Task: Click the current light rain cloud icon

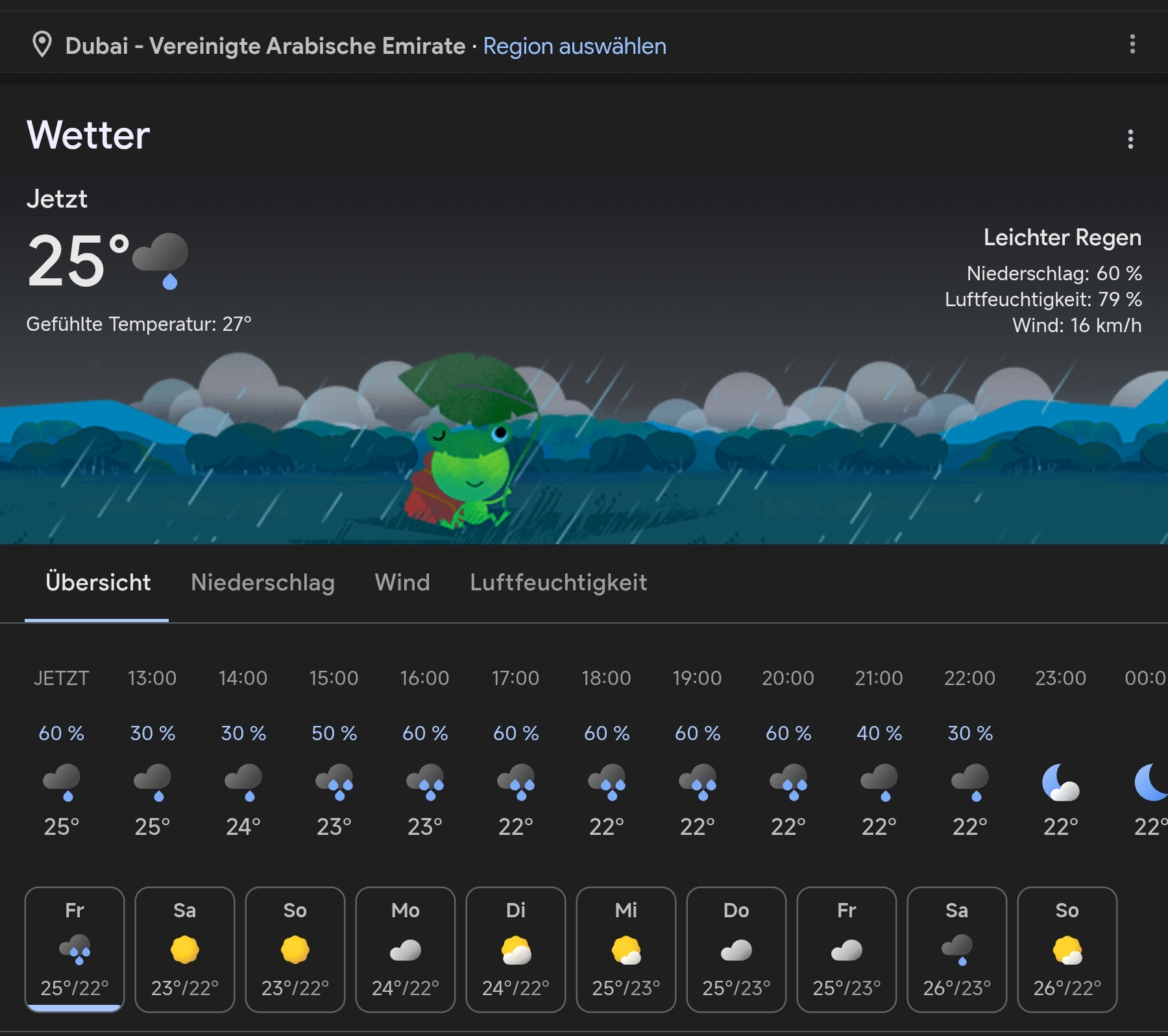Action: click(161, 260)
